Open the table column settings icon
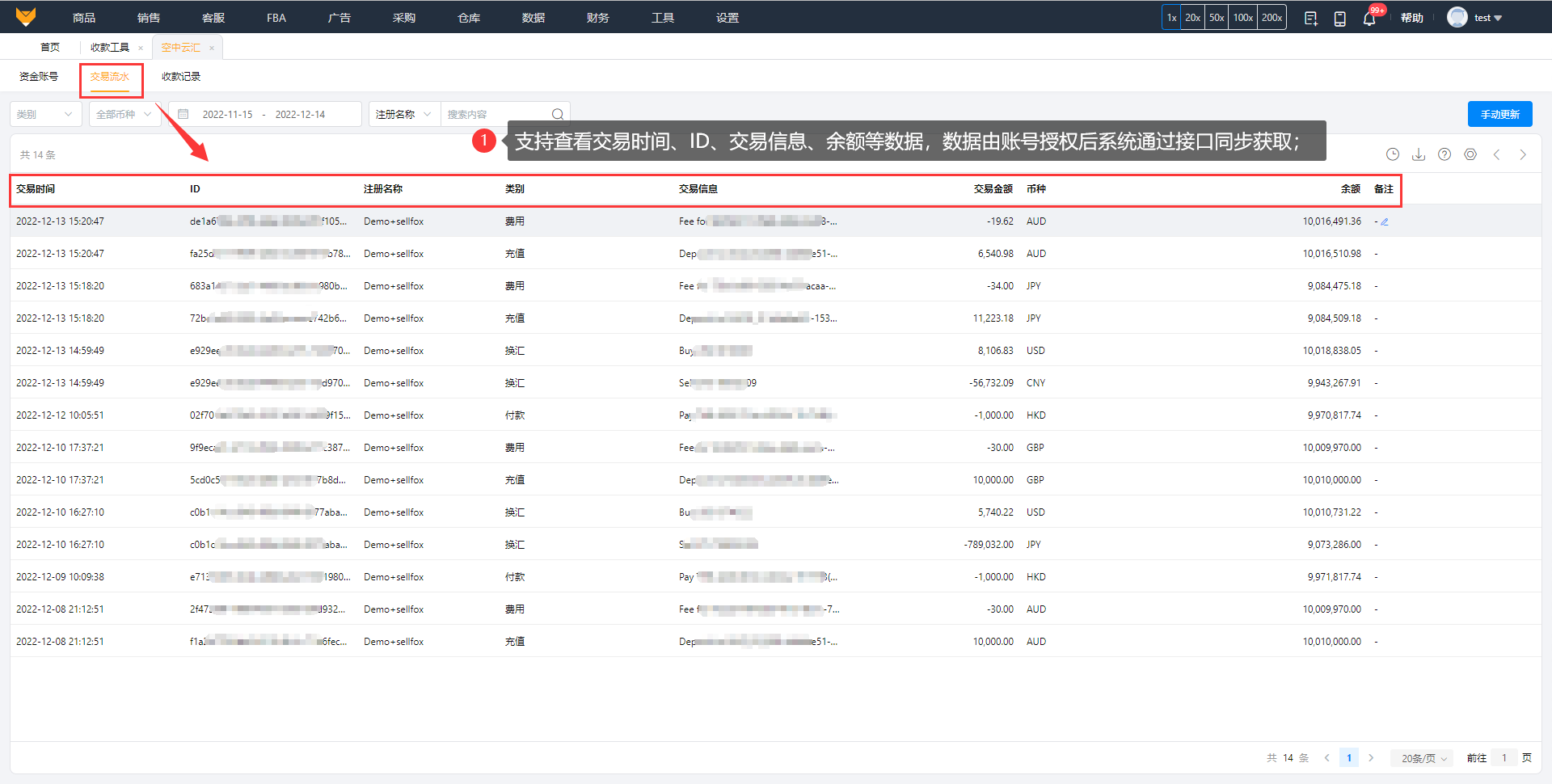This screenshot has height=784, width=1552. 1470,154
